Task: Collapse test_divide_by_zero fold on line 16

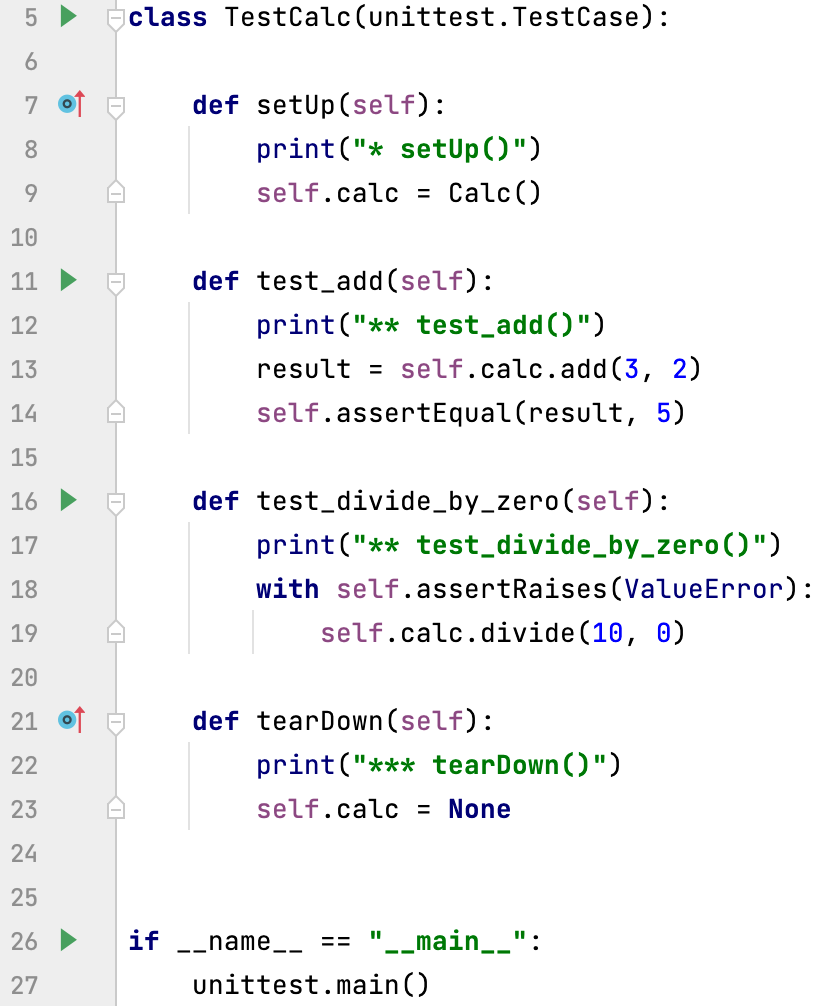Action: pyautogui.click(x=115, y=504)
